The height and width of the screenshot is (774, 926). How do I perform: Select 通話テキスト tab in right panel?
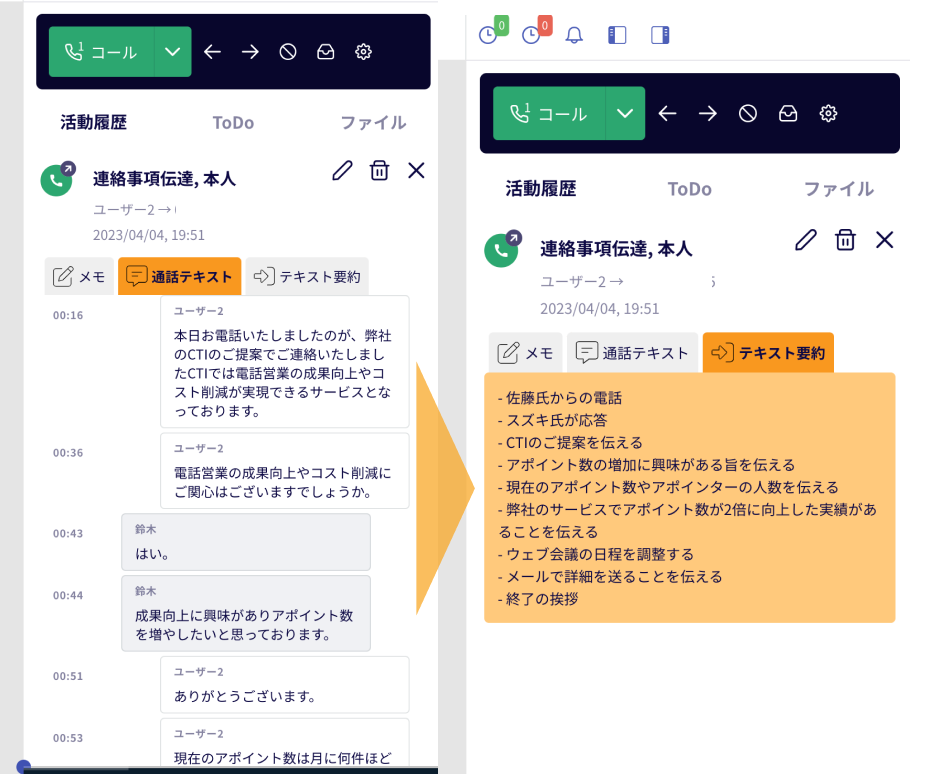[x=632, y=353]
